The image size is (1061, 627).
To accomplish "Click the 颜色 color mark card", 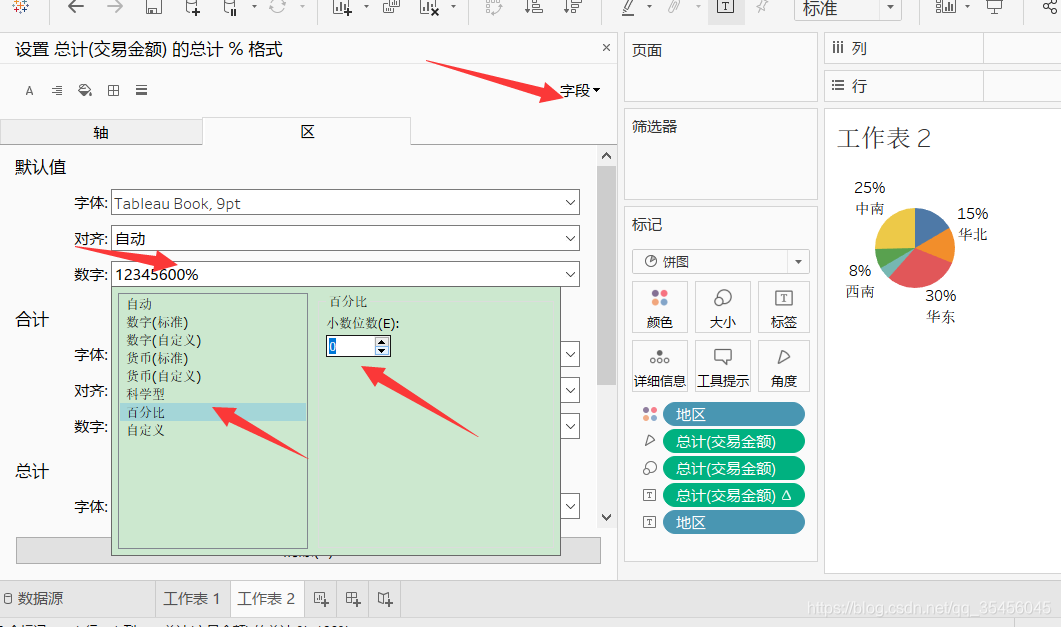I will coord(660,307).
